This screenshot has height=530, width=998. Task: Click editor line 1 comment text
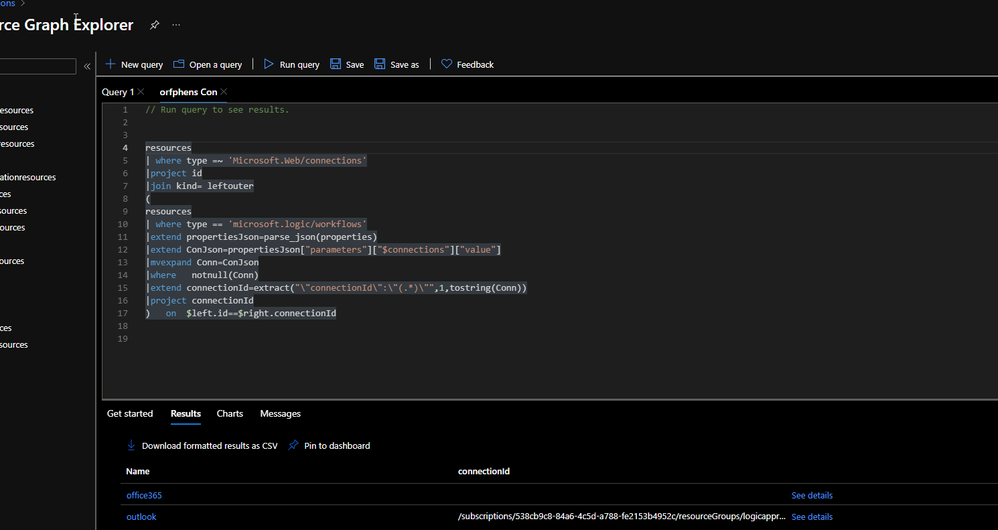tap(217, 109)
